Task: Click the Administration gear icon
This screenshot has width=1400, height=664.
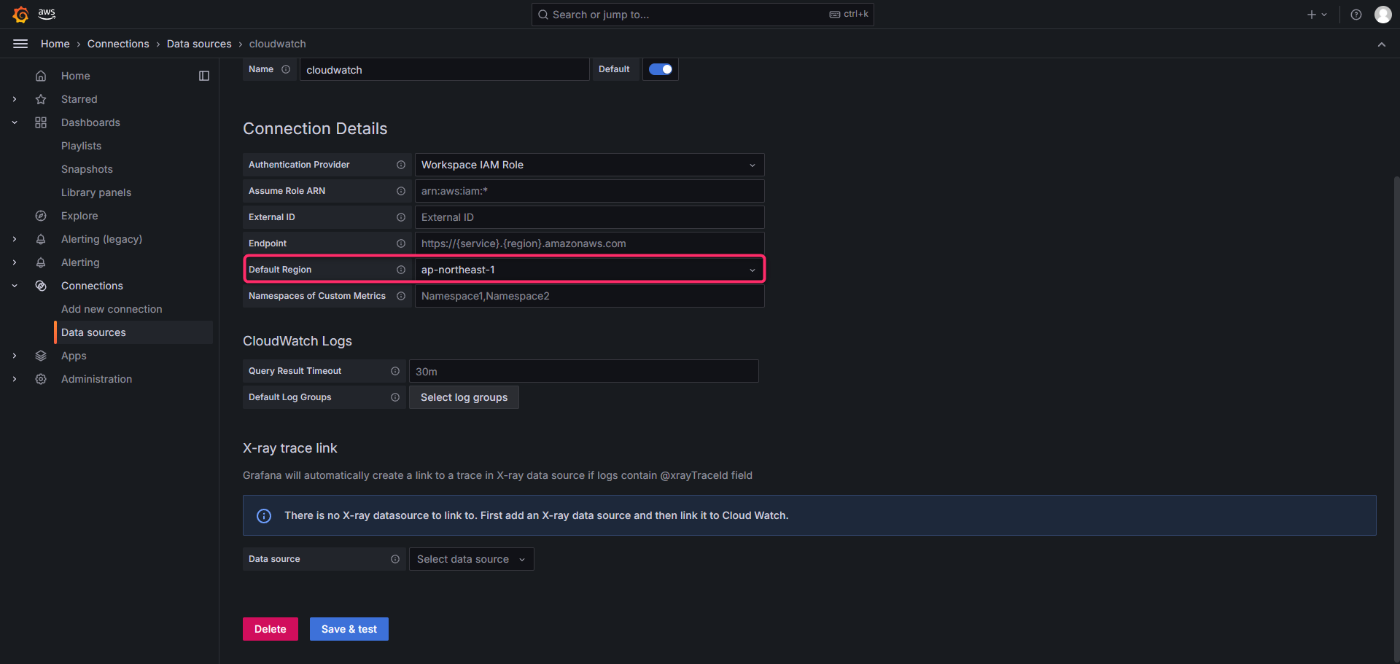Action: [41, 379]
